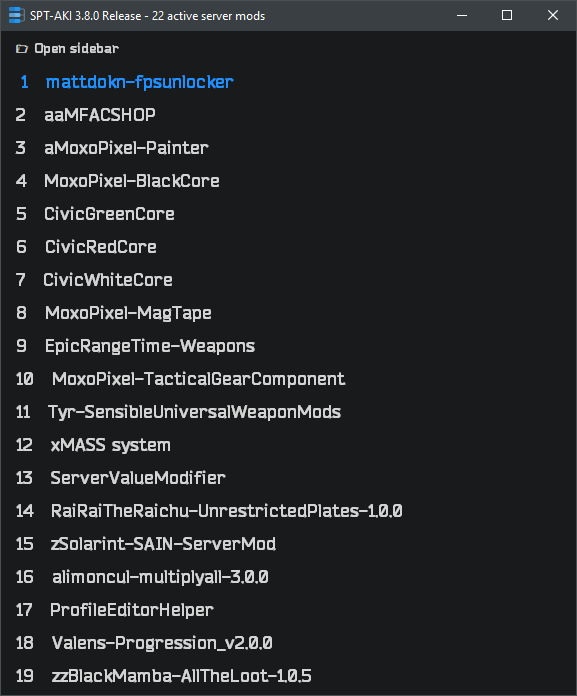The image size is (577, 696).
Task: Click the ServerValueModifier mod
Action: point(138,478)
